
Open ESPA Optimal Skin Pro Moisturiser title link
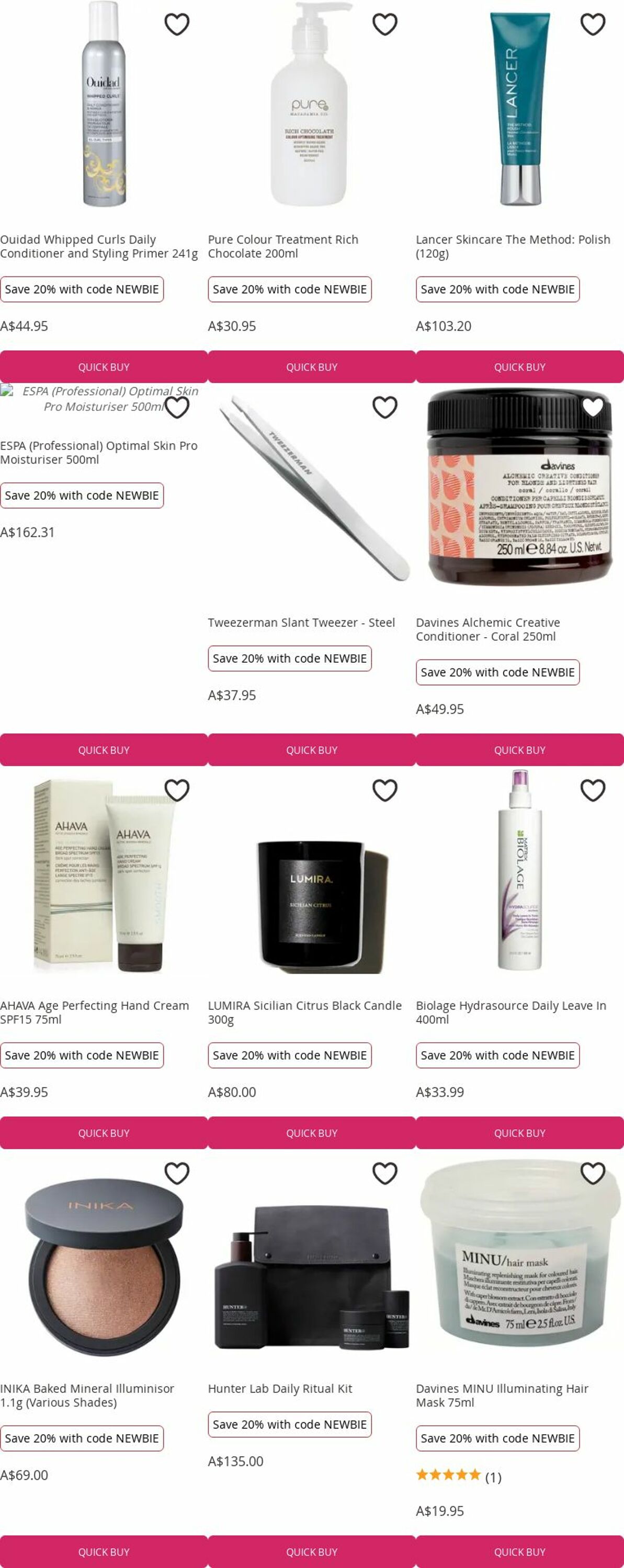click(x=99, y=452)
